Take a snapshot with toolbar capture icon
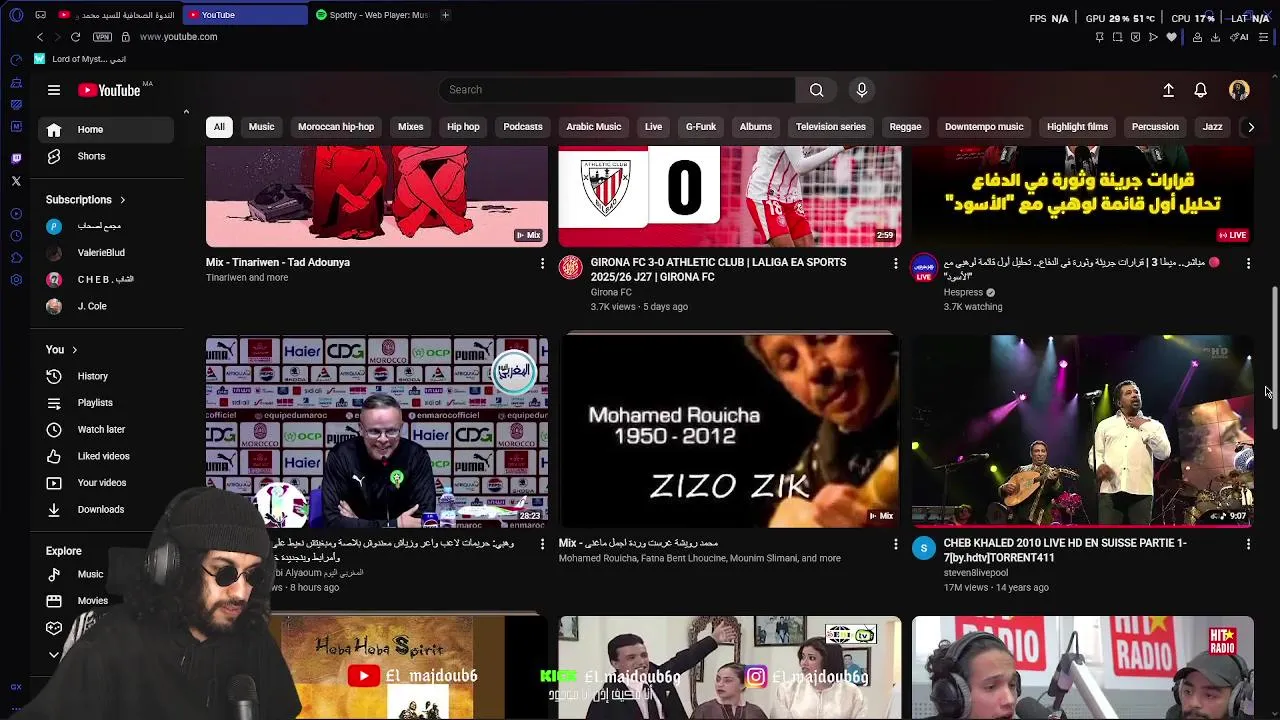The image size is (1280, 720). [1117, 37]
